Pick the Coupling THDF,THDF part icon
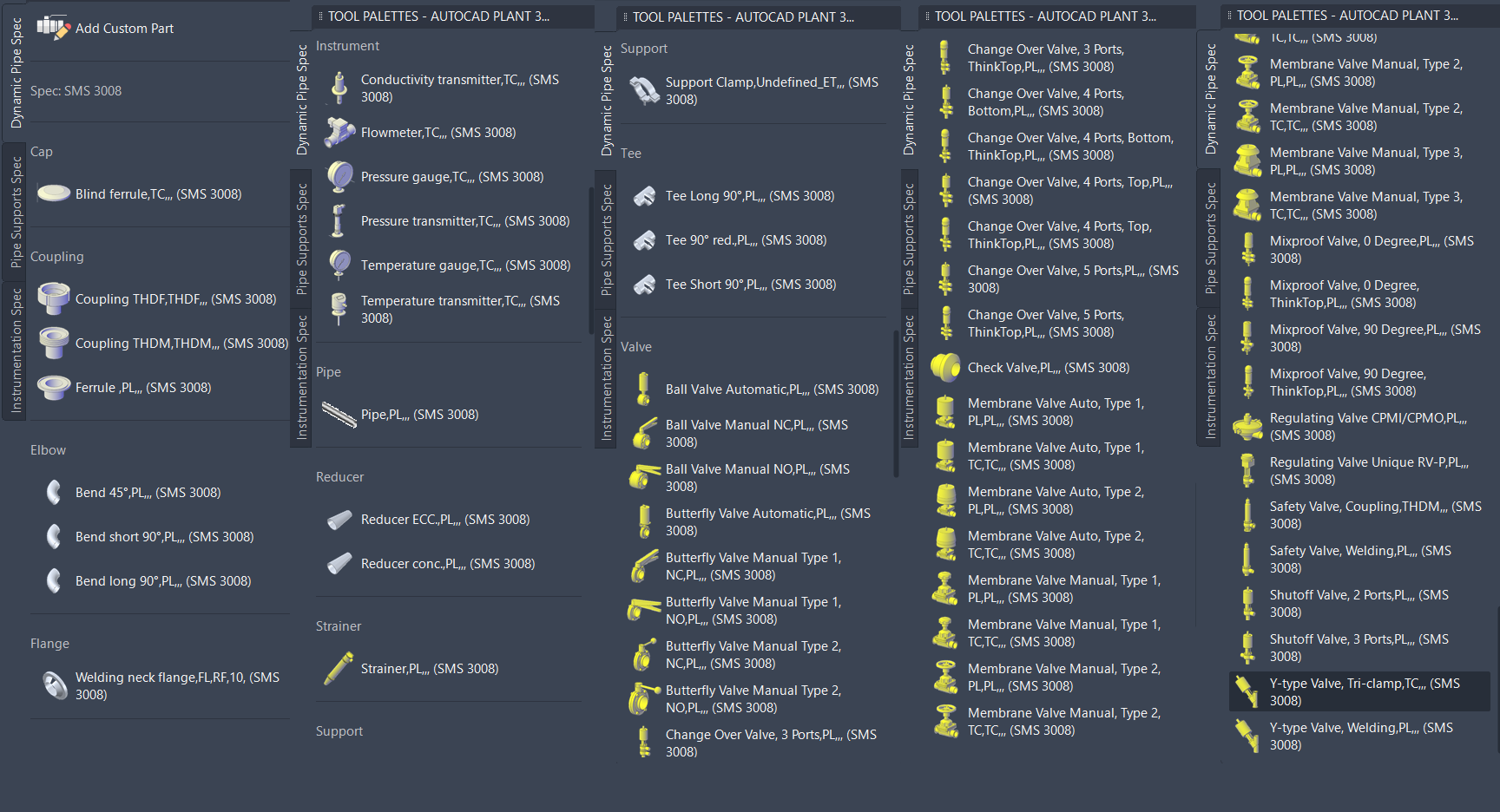Image resolution: width=1500 pixels, height=812 pixels. coord(54,298)
